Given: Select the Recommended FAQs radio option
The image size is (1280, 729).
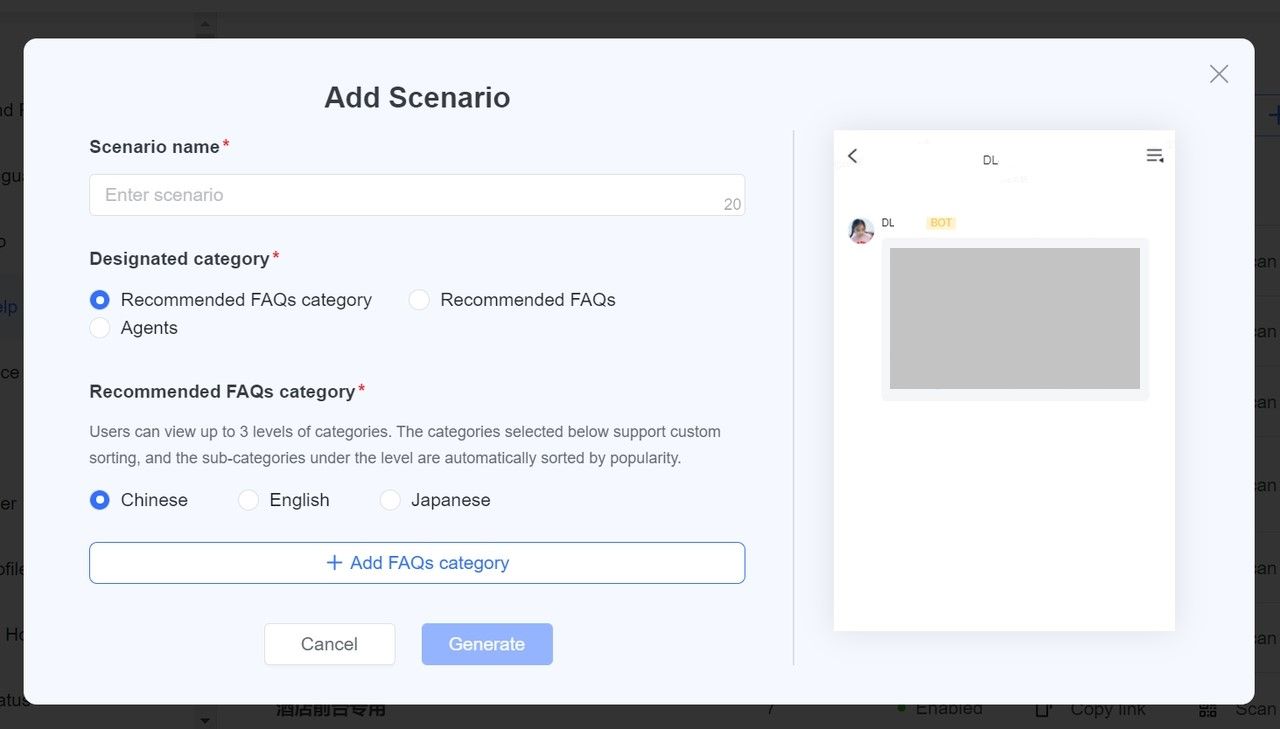Looking at the screenshot, I should tap(418, 299).
